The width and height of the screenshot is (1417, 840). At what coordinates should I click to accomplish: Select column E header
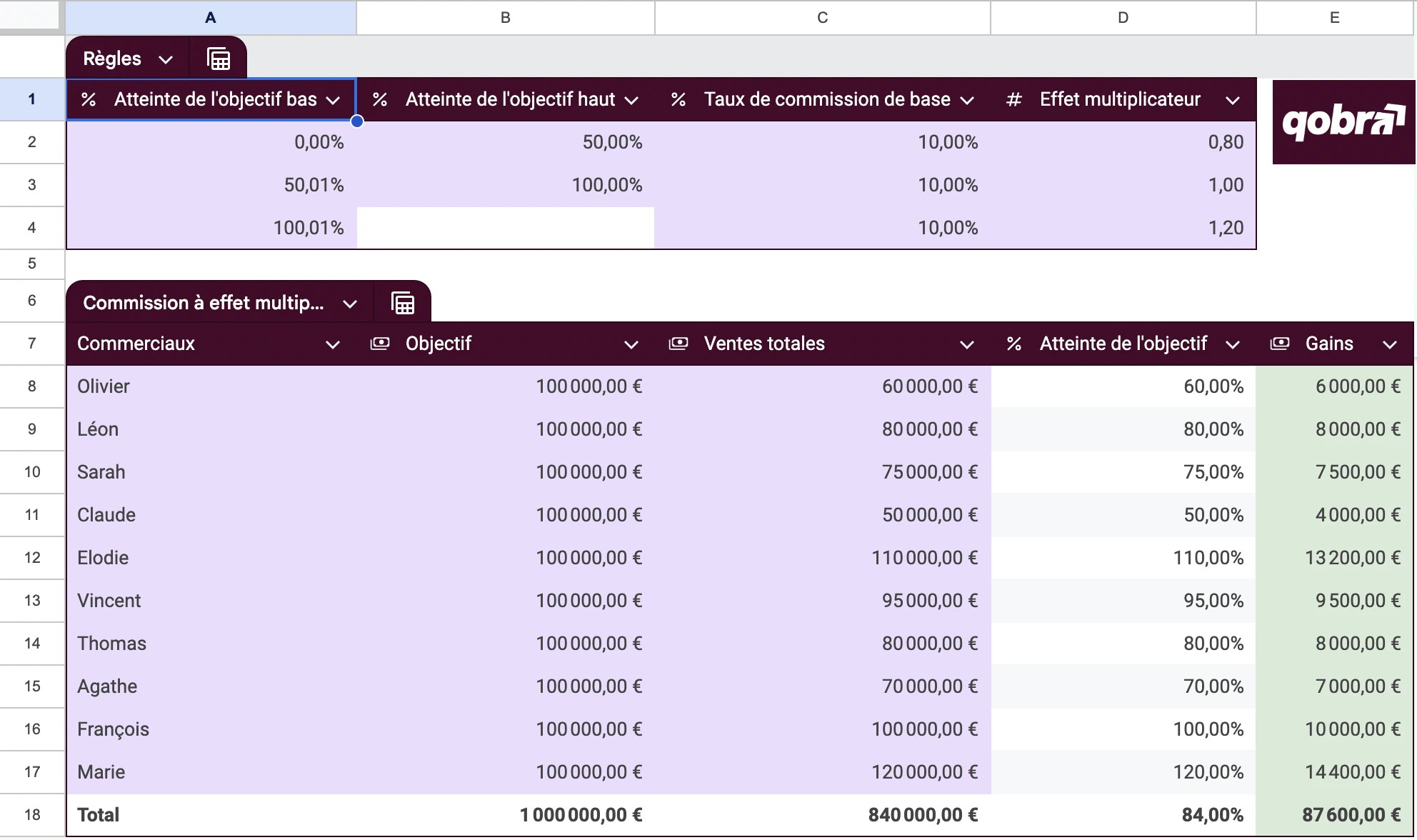click(1335, 18)
